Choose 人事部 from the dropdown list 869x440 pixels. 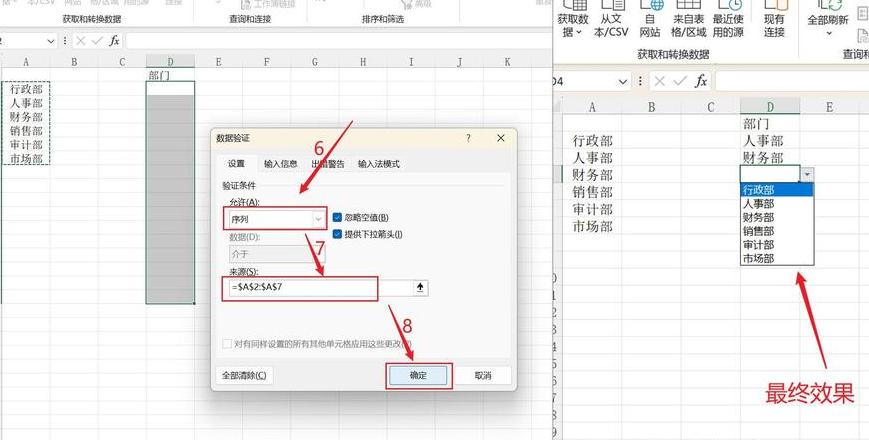(x=777, y=204)
